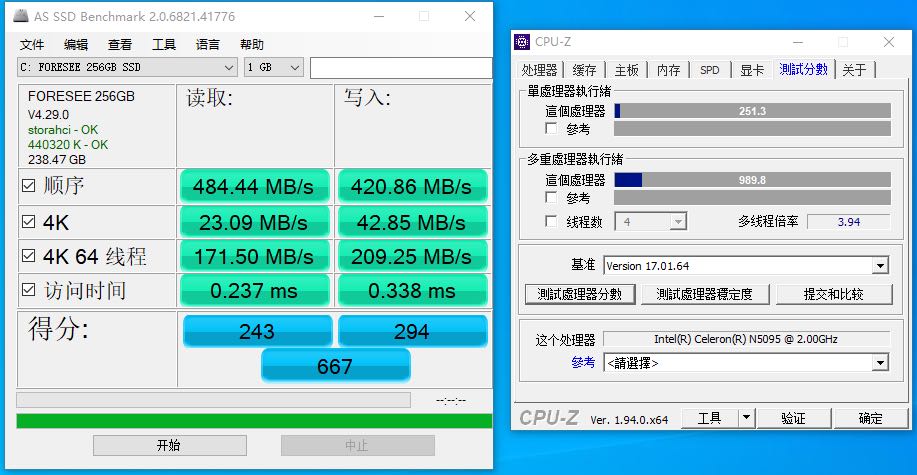
Task: Switch to the 处理器 tab in CPU-Z
Action: point(539,70)
